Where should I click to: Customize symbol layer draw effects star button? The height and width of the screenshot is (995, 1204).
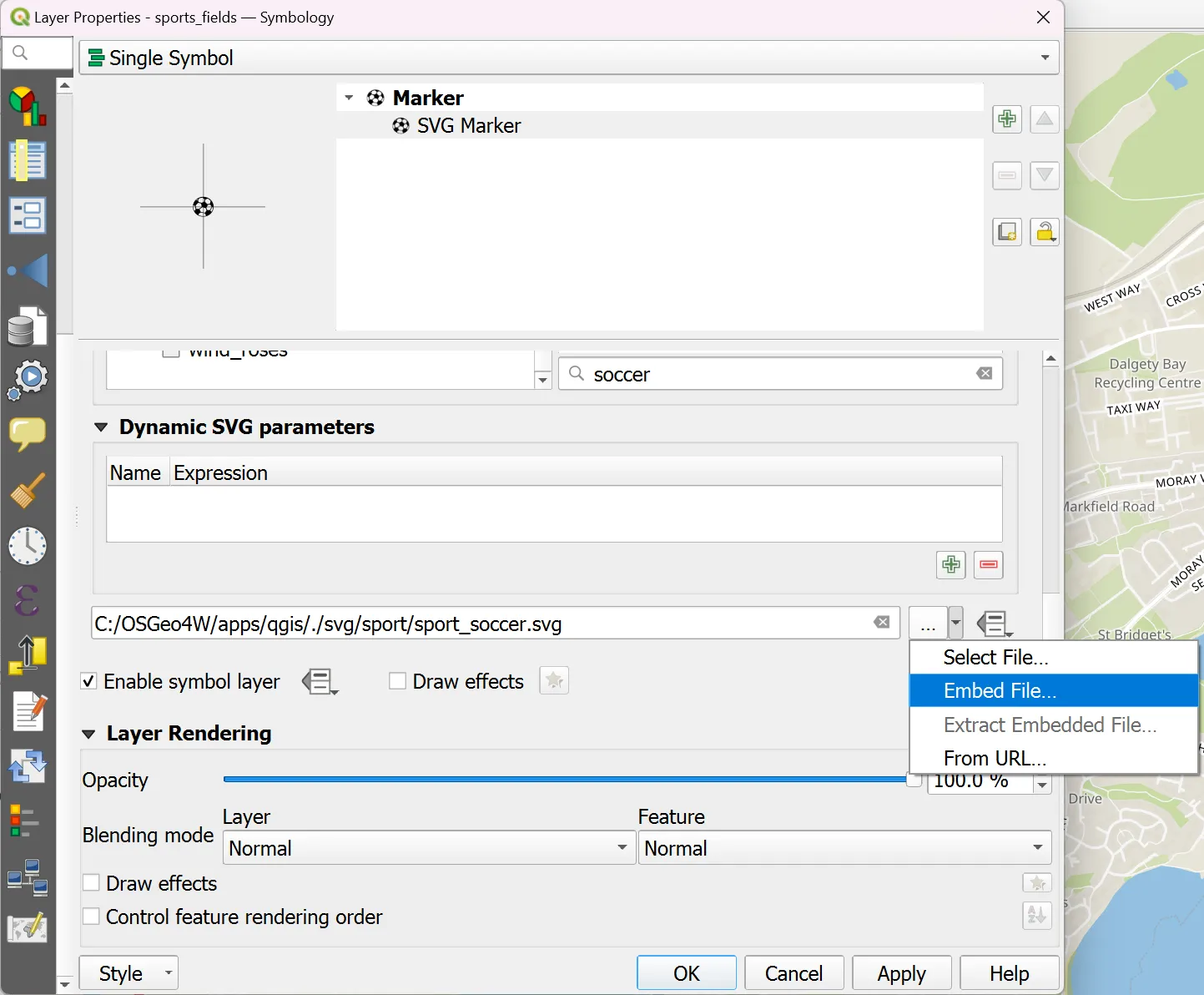click(554, 681)
